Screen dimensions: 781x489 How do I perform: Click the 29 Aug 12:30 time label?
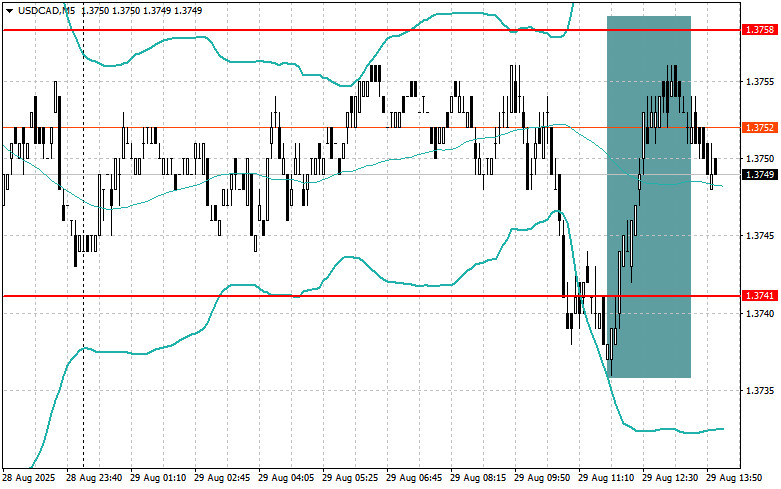[x=670, y=478]
